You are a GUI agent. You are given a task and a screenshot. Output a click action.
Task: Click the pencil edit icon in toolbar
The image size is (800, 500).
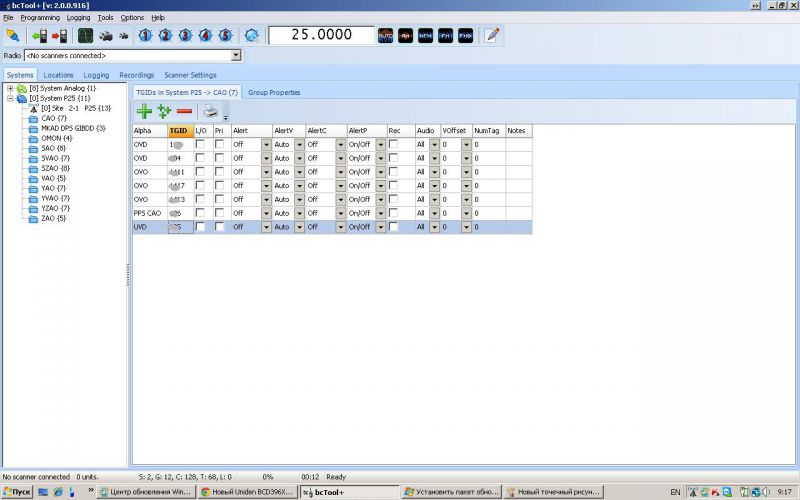tap(492, 35)
